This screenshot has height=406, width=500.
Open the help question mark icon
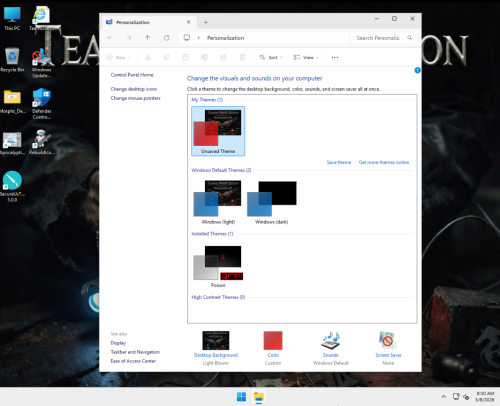[x=417, y=70]
